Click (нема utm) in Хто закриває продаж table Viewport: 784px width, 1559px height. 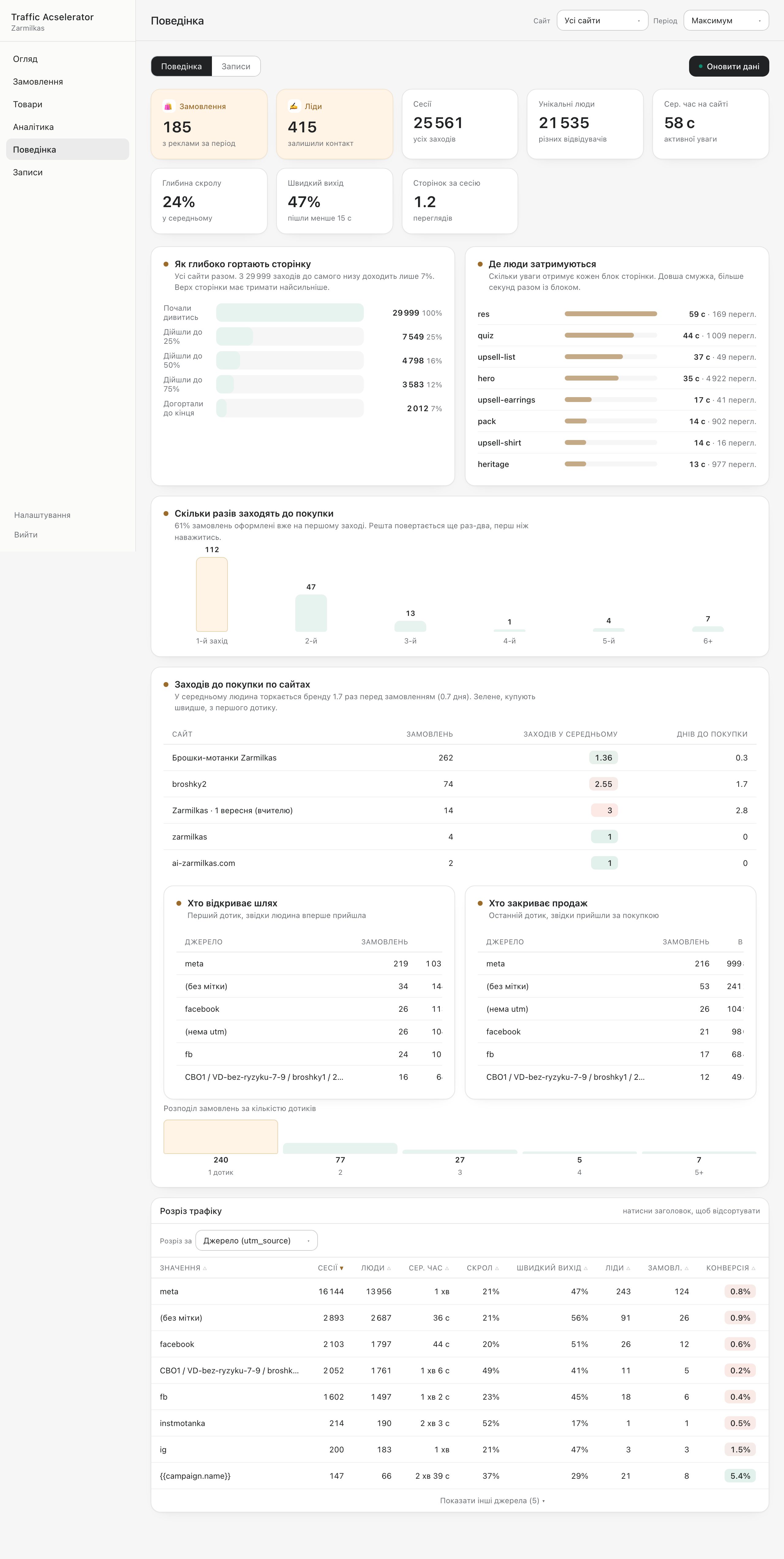coord(507,1009)
